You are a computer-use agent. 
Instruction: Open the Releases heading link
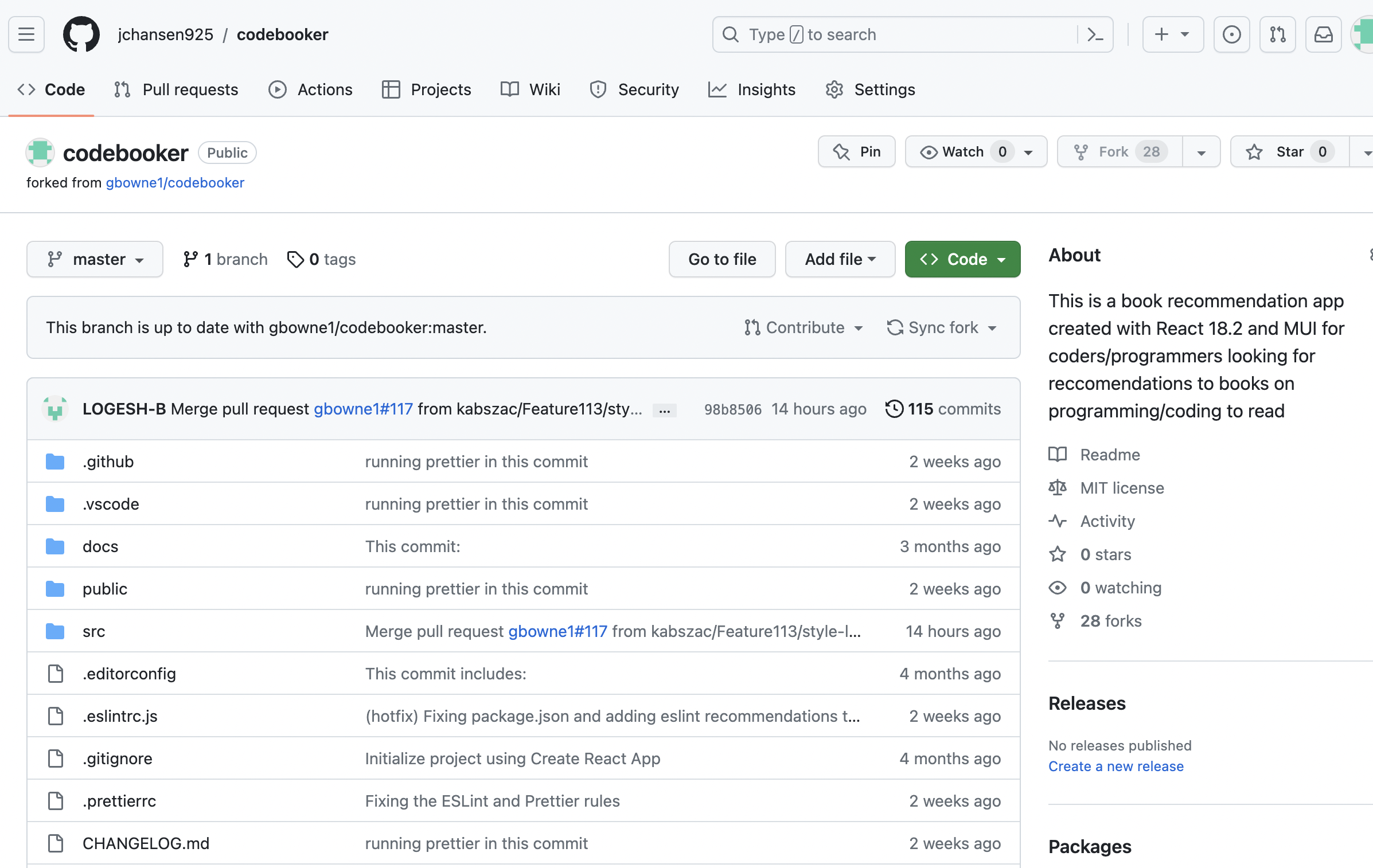tap(1087, 703)
